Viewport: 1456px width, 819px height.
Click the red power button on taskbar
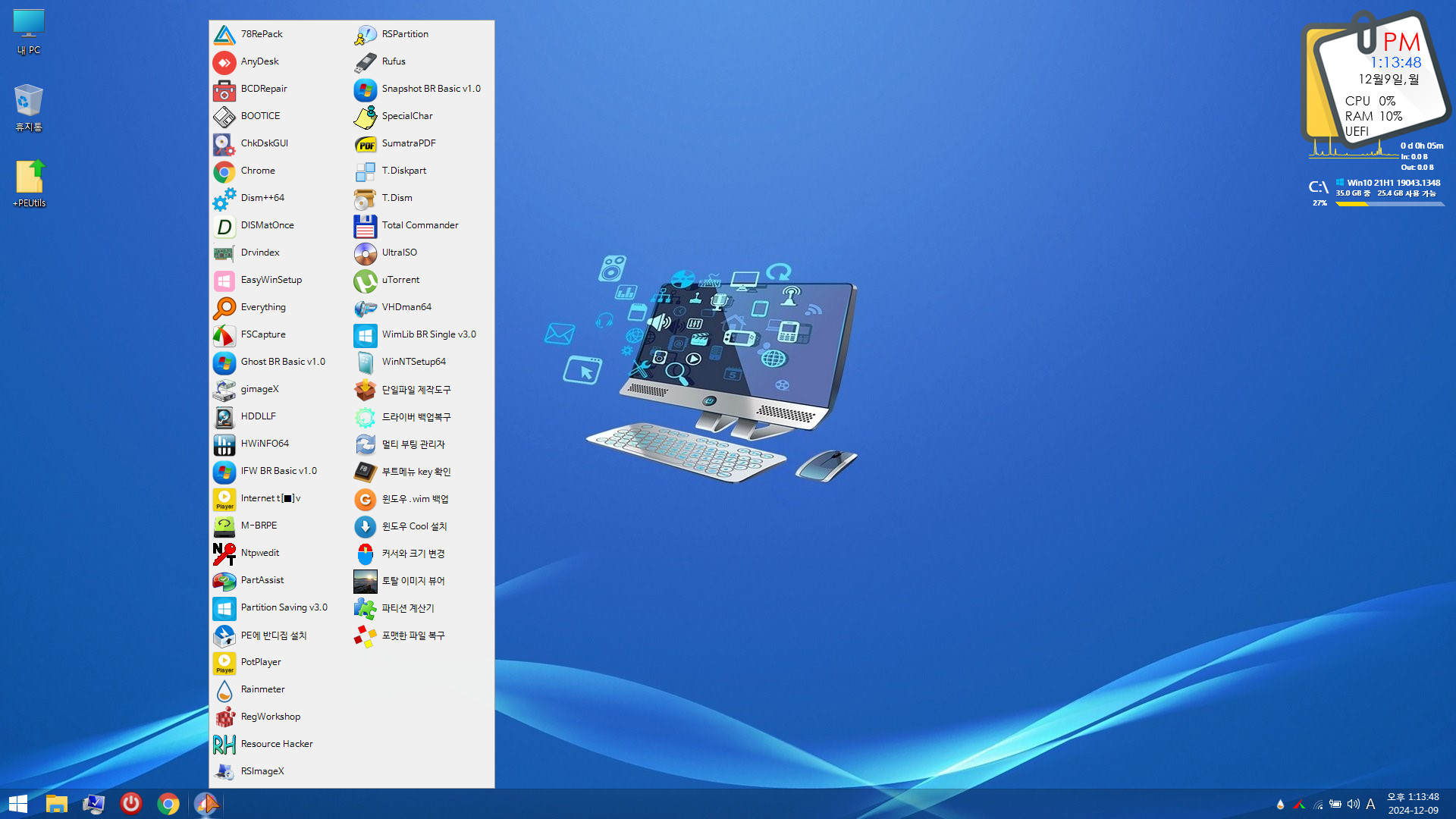(131, 804)
